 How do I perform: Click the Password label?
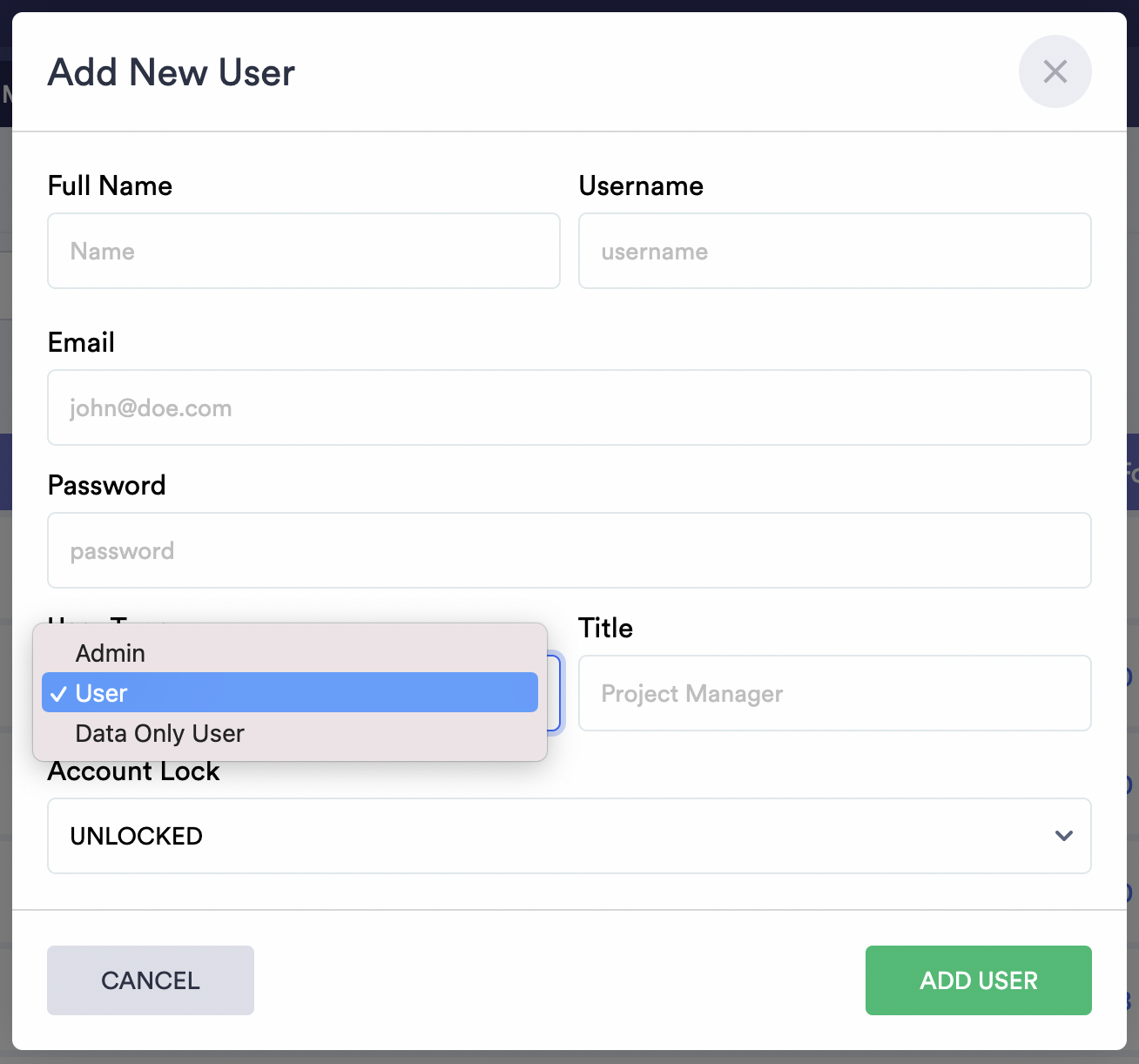pos(106,485)
